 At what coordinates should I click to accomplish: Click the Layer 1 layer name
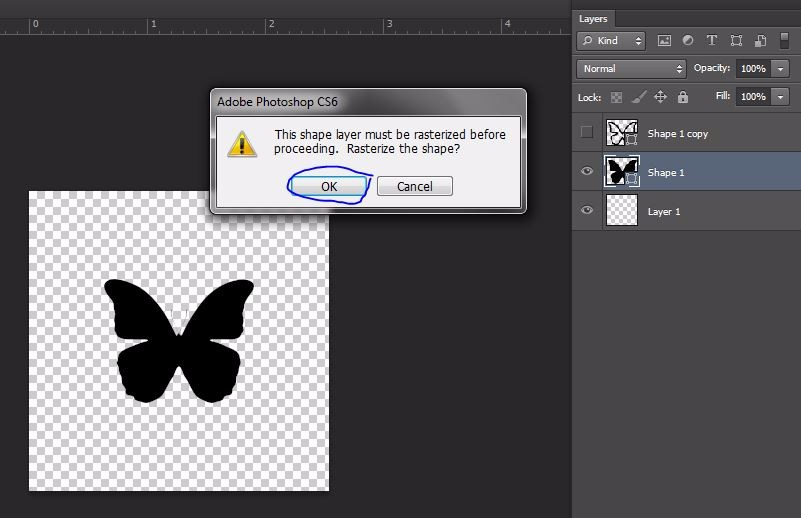pos(664,211)
